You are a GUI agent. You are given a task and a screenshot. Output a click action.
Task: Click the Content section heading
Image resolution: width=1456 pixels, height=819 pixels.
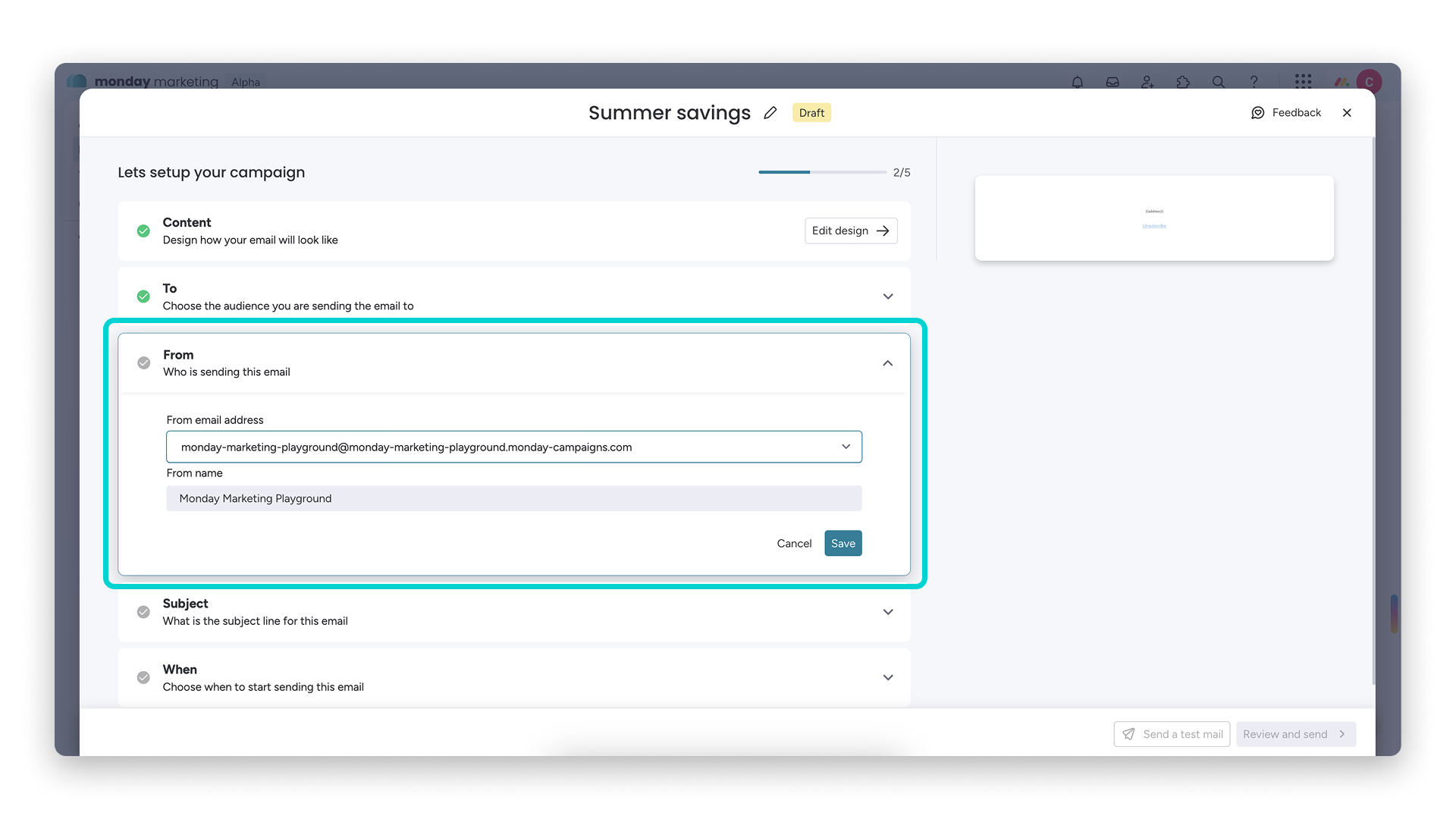coord(187,222)
